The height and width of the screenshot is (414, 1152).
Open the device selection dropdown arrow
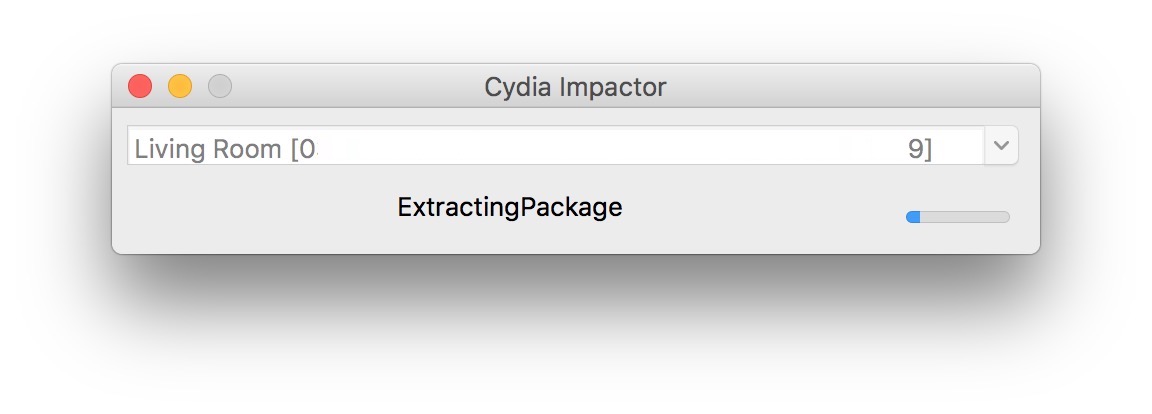1001,146
